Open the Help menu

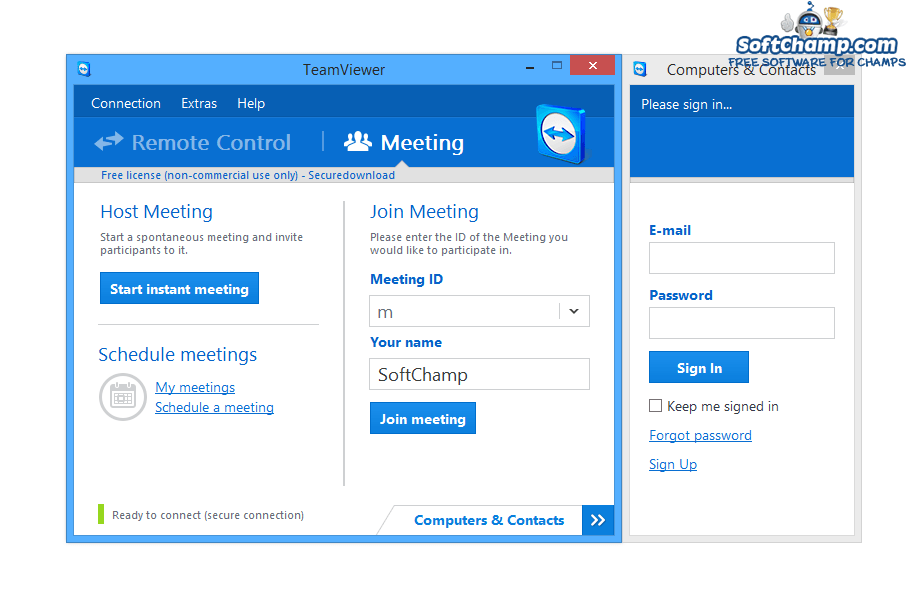251,103
